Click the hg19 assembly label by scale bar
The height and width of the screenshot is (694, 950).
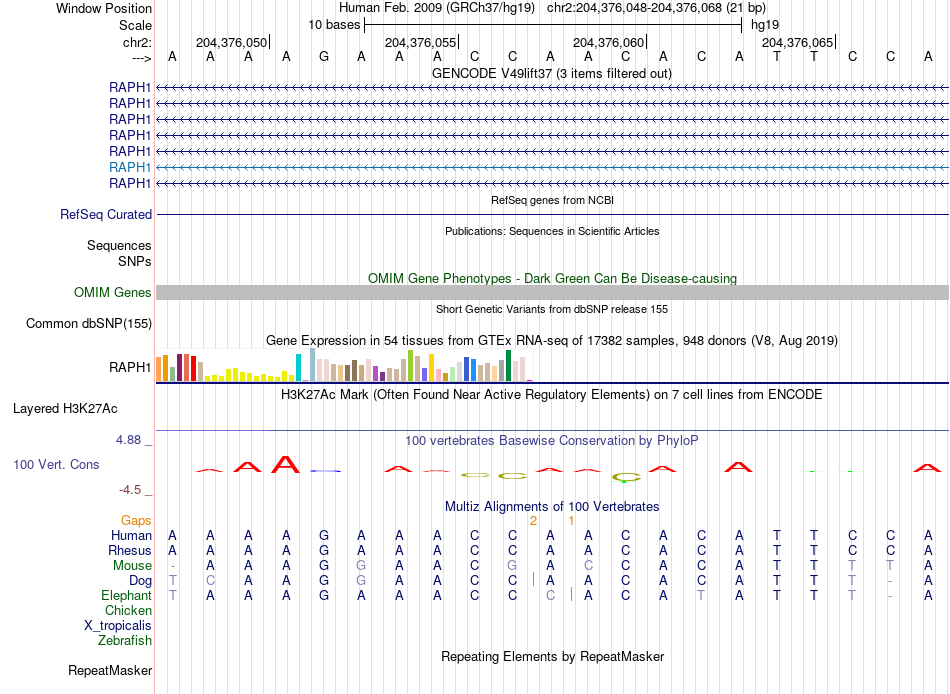pyautogui.click(x=765, y=25)
